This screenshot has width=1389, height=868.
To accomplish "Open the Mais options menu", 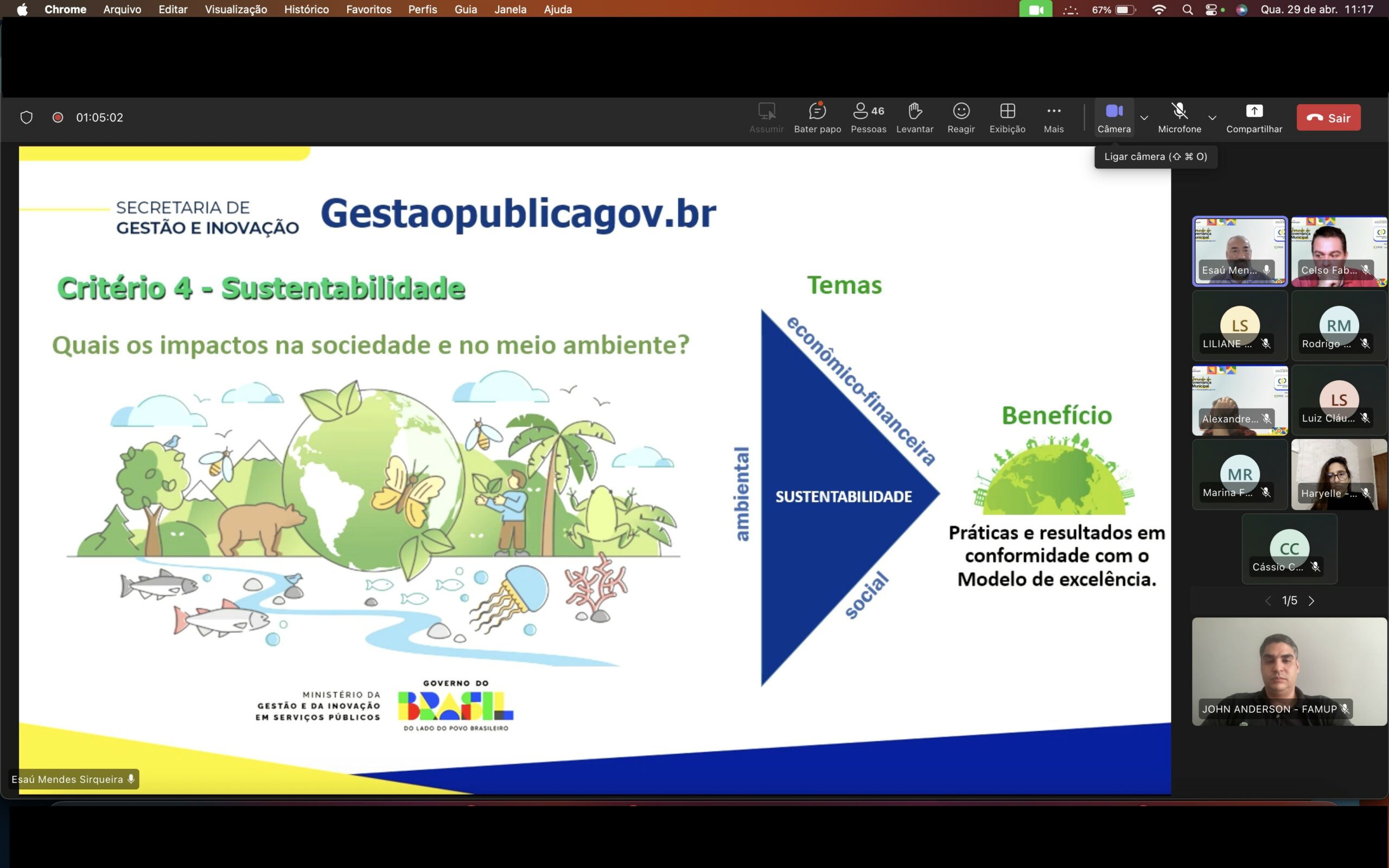I will click(x=1054, y=118).
